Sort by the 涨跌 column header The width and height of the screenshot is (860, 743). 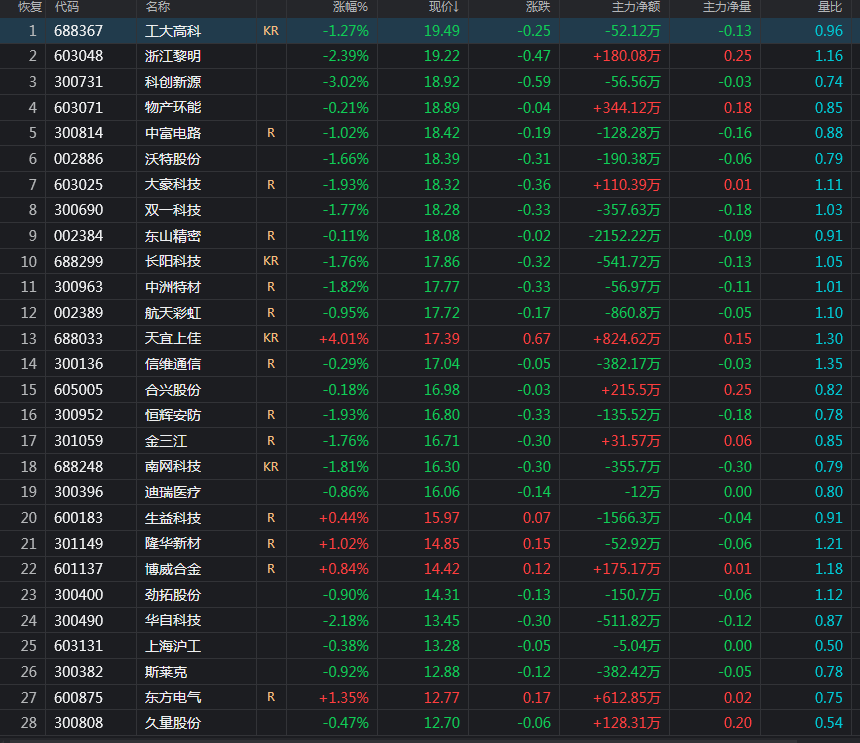click(538, 7)
